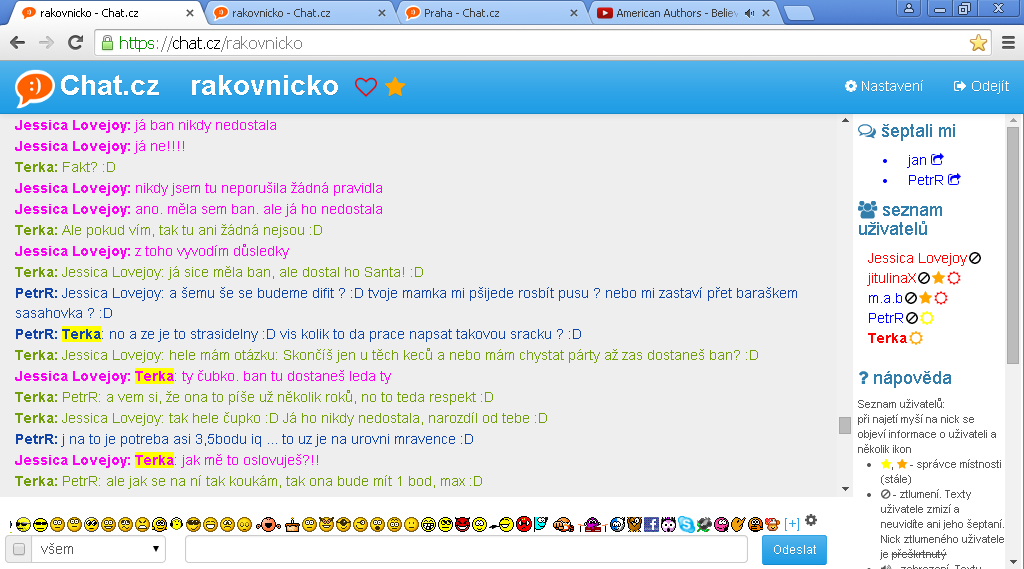
Task: Insert the red angry face smiley
Action: pos(524,524)
